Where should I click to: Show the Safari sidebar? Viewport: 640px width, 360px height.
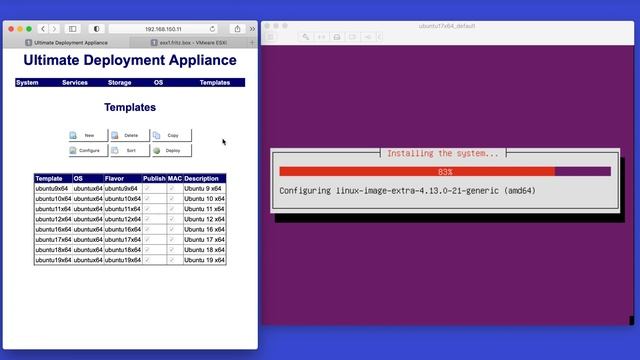(72, 29)
